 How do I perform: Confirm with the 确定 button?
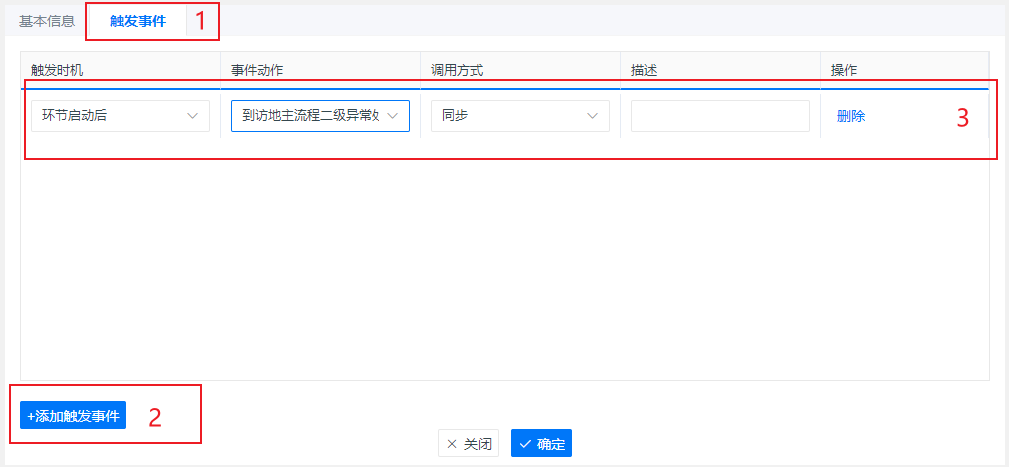pos(541,443)
